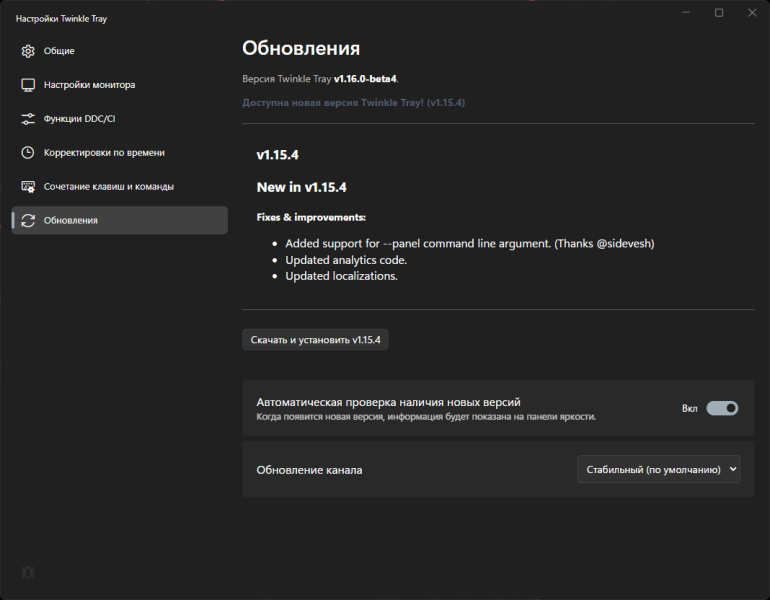Maximize the Twinkle Tray settings window
Image resolution: width=770 pixels, height=600 pixels.
click(x=719, y=13)
